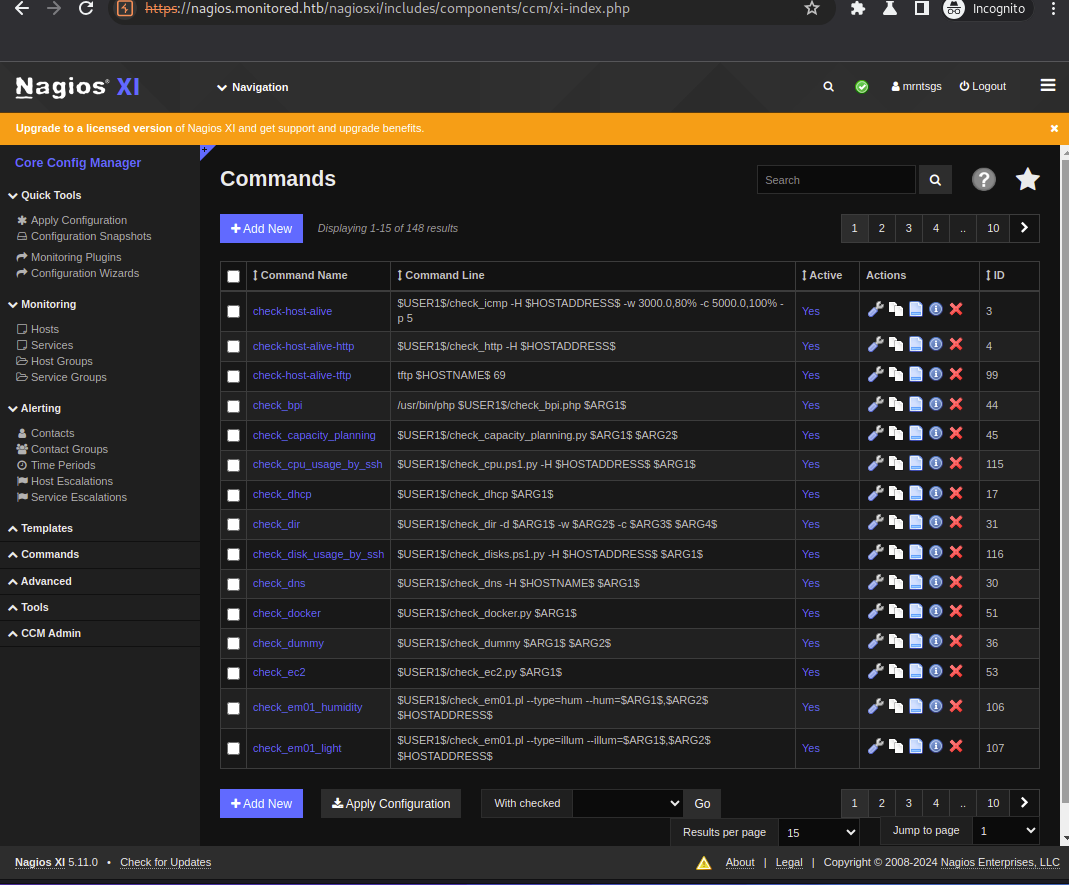Open the With checked dropdown
This screenshot has width=1069, height=885.
tap(628, 803)
